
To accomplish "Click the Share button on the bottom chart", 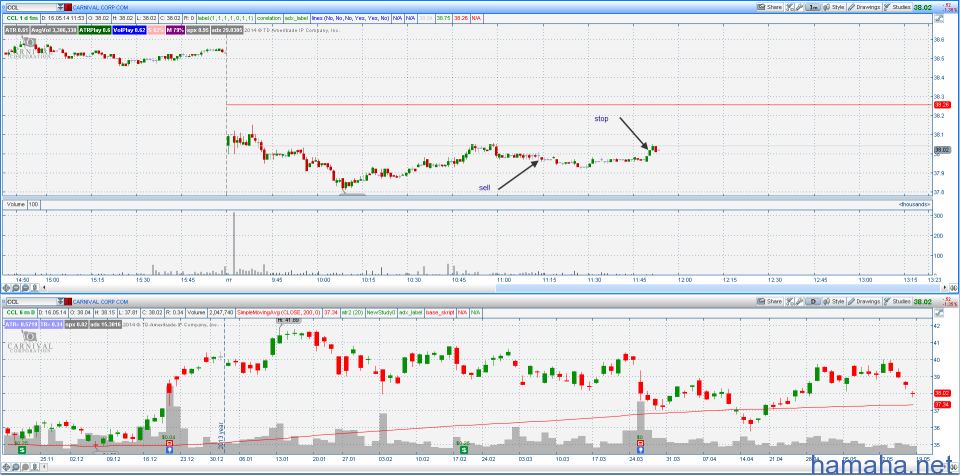I will (770, 301).
